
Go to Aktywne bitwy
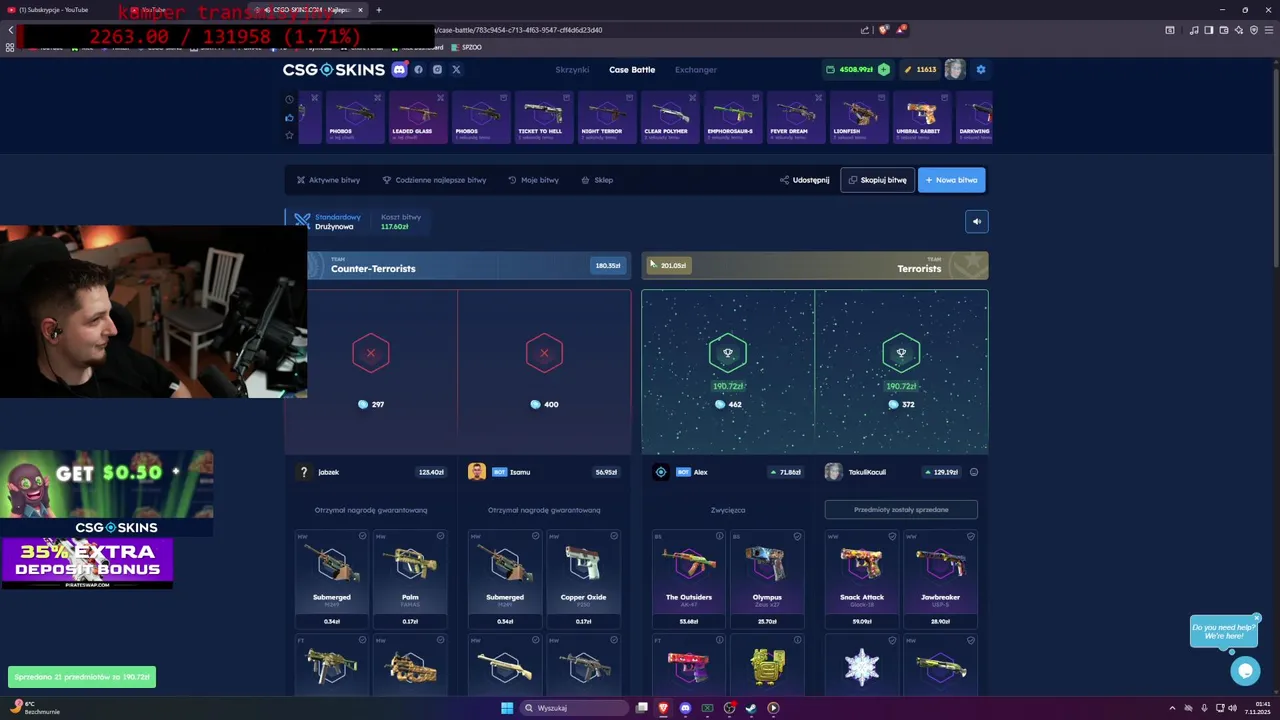click(328, 180)
